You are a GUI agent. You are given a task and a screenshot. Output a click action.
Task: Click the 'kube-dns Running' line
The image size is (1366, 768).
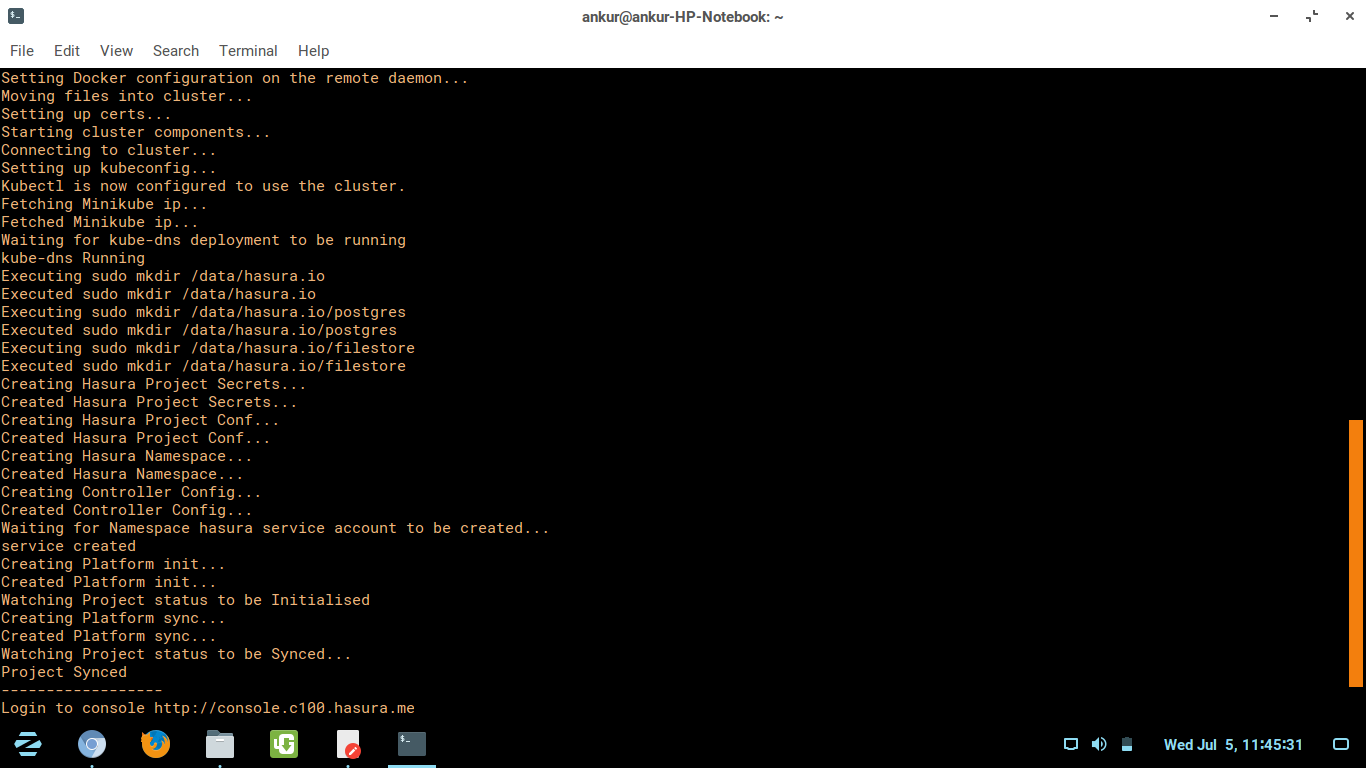click(73, 258)
